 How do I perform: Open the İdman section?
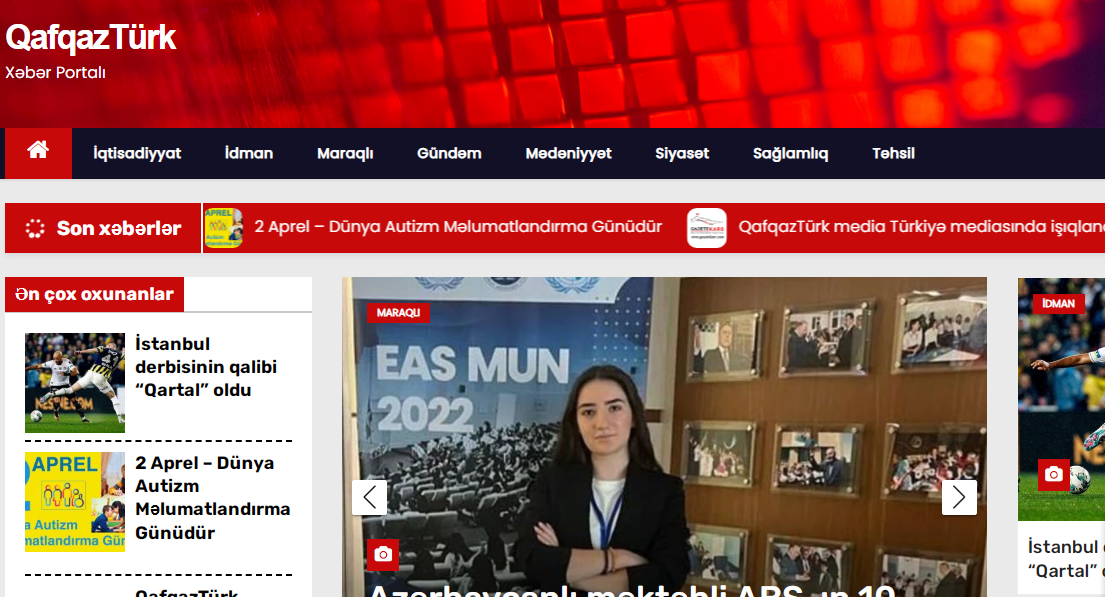click(x=249, y=153)
